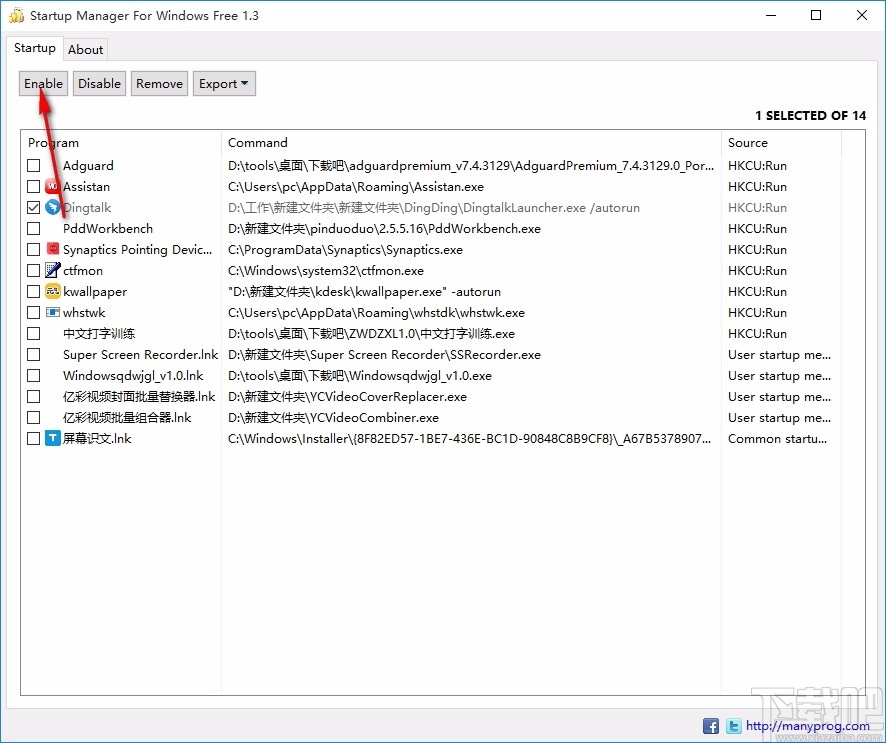This screenshot has width=886, height=743.
Task: Switch to the About tab
Action: pyautogui.click(x=86, y=48)
